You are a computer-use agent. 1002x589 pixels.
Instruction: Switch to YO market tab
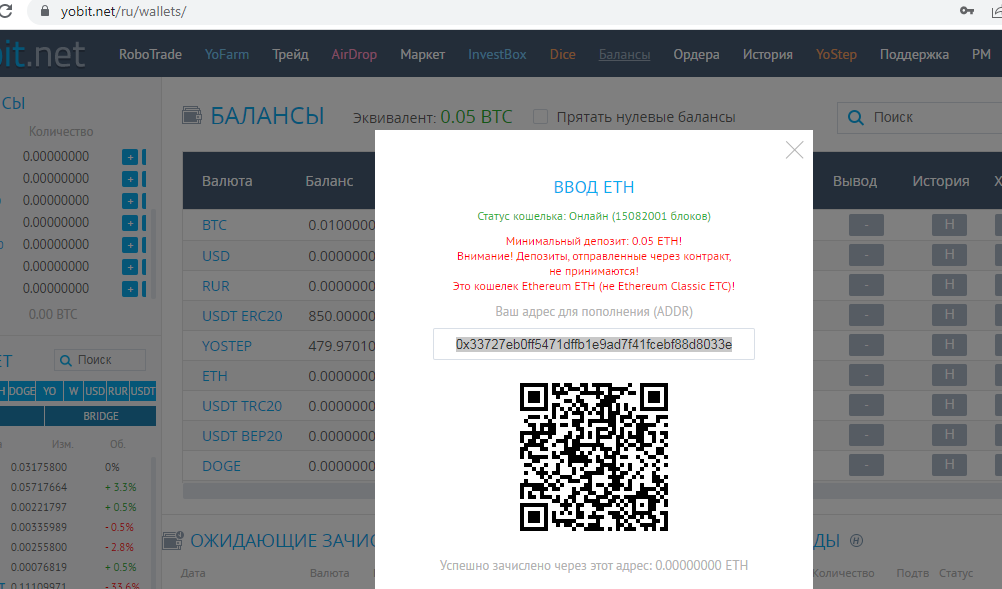49,391
